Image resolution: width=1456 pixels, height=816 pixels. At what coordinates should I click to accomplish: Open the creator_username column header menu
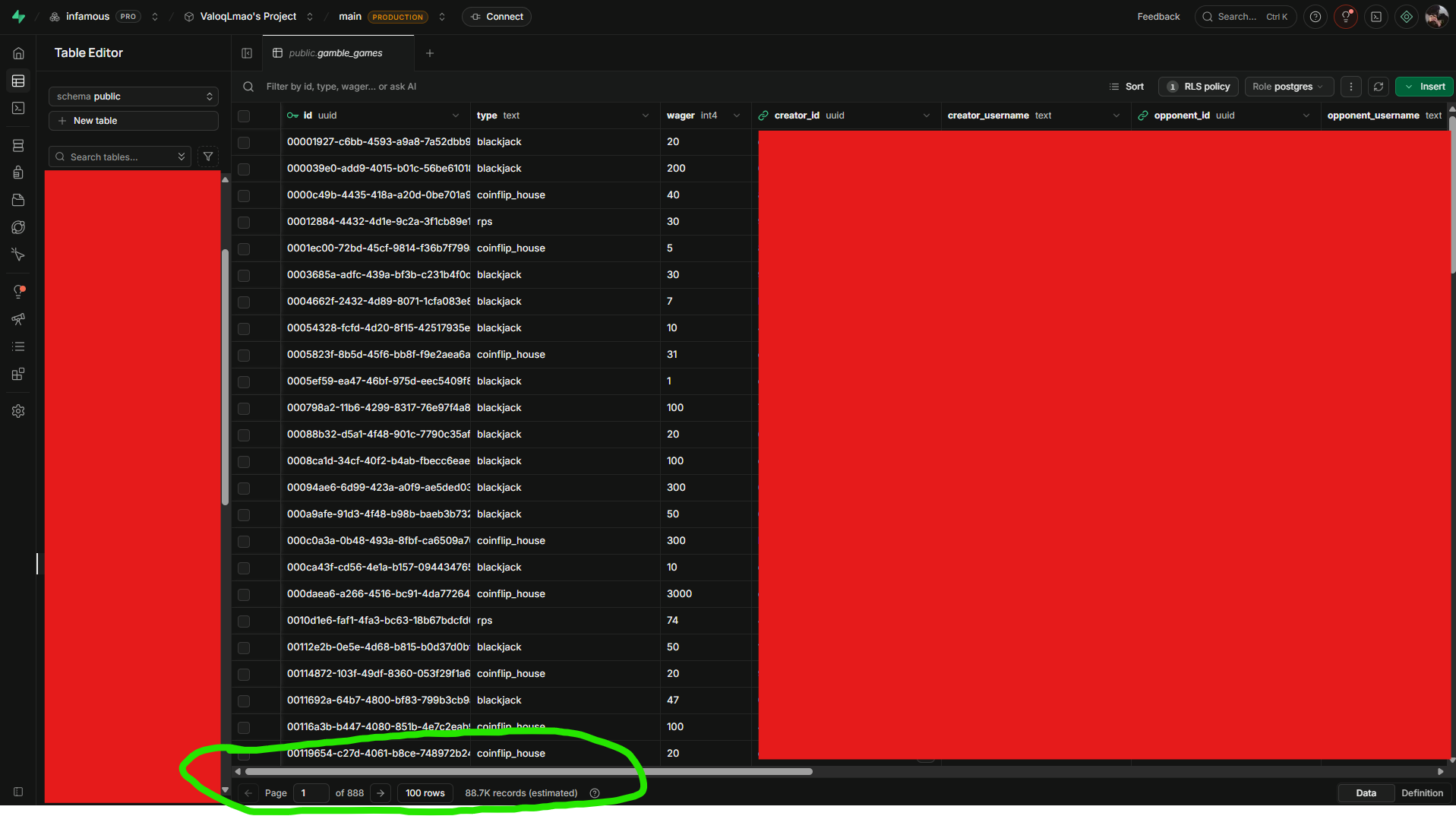point(1116,115)
